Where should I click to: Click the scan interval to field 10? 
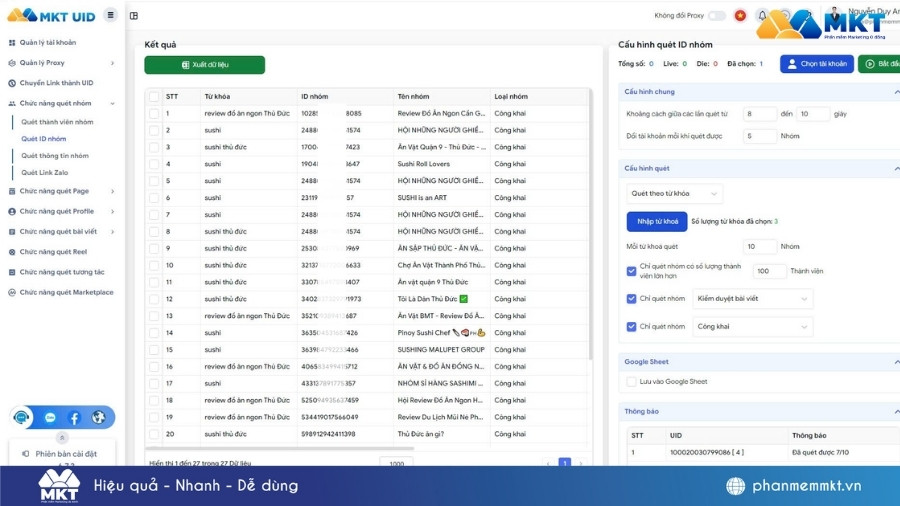point(813,114)
